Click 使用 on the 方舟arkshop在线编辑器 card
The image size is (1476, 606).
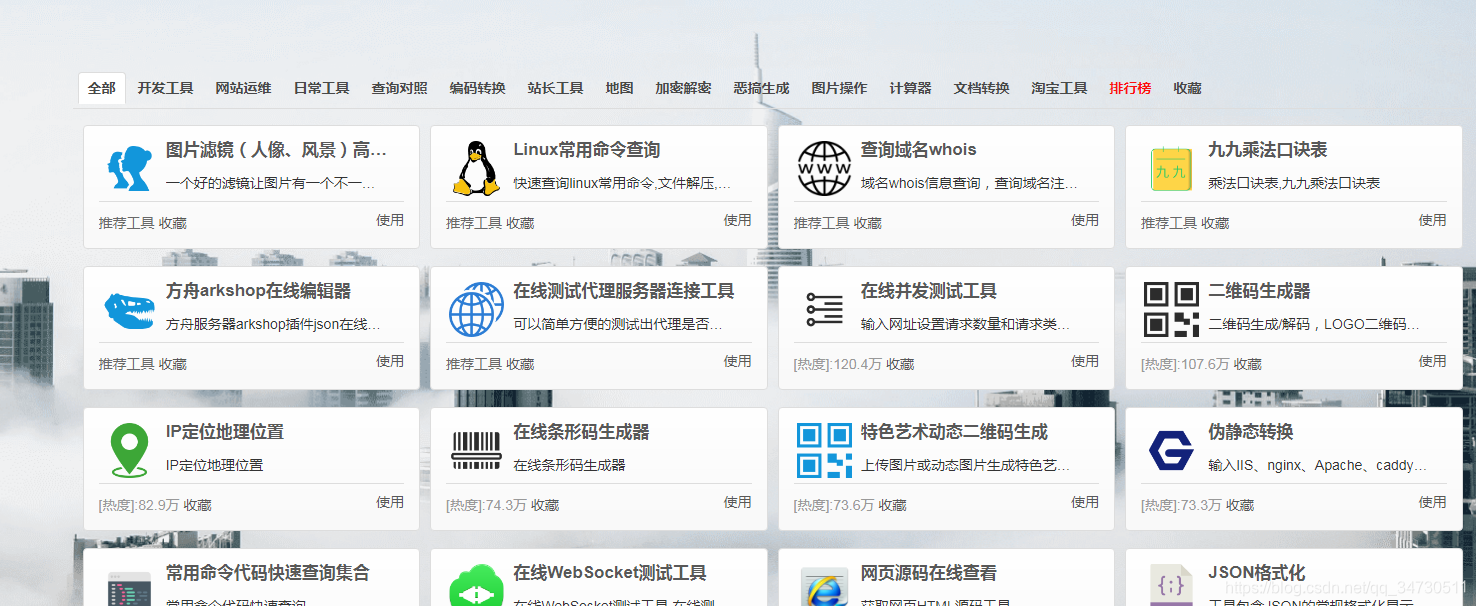(x=390, y=361)
